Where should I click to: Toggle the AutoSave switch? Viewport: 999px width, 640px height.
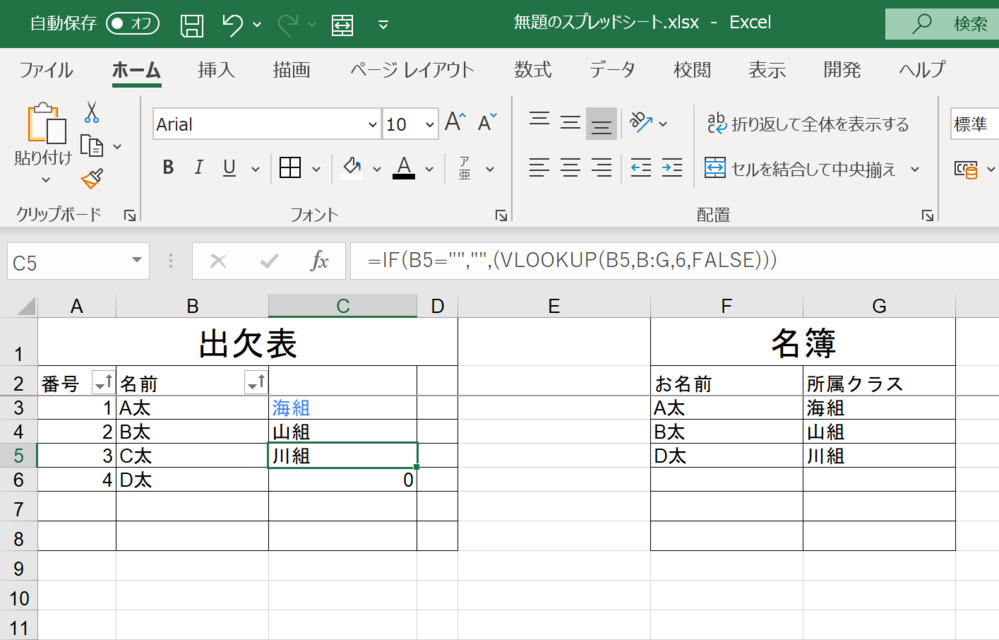[132, 24]
